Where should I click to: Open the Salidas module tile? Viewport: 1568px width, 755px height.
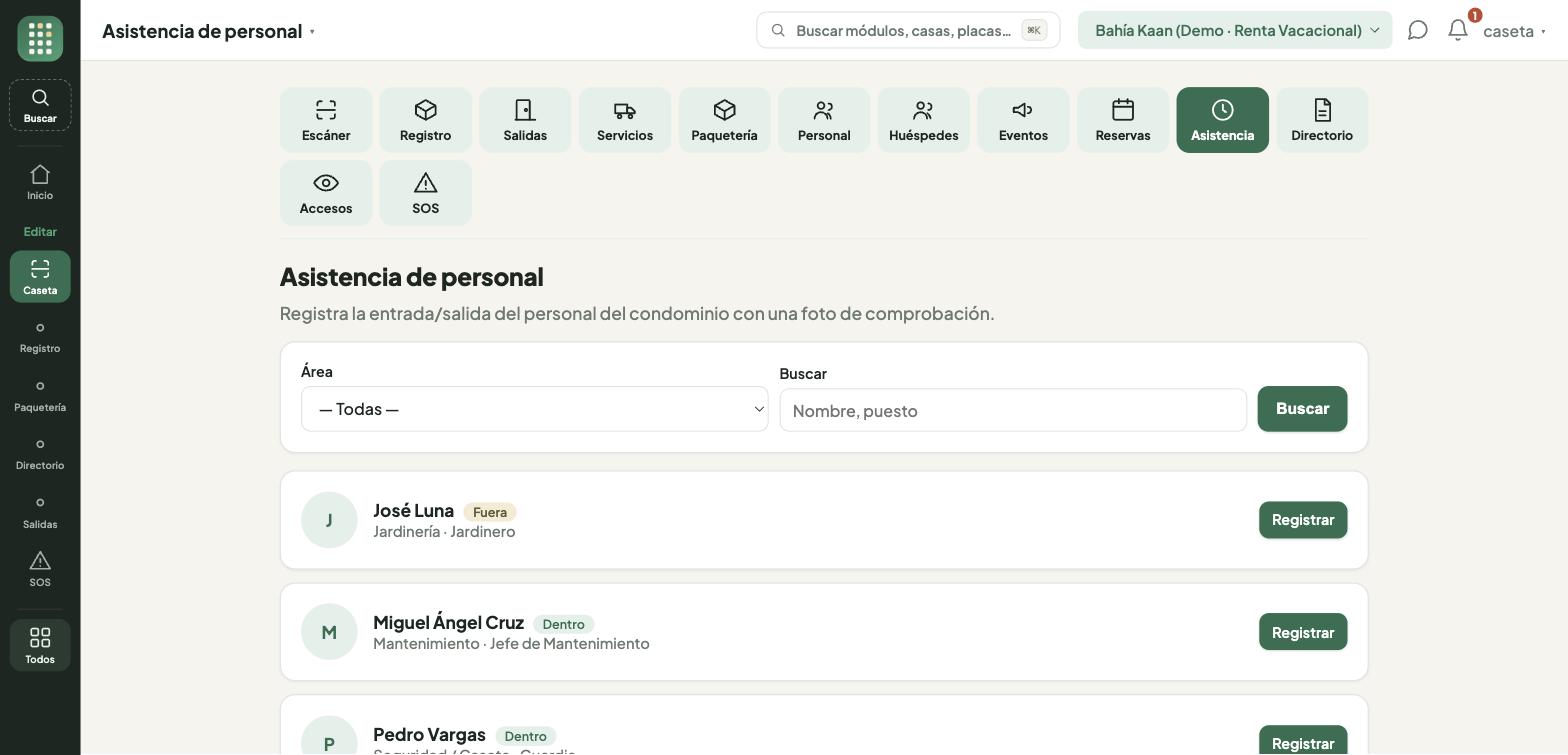point(525,120)
